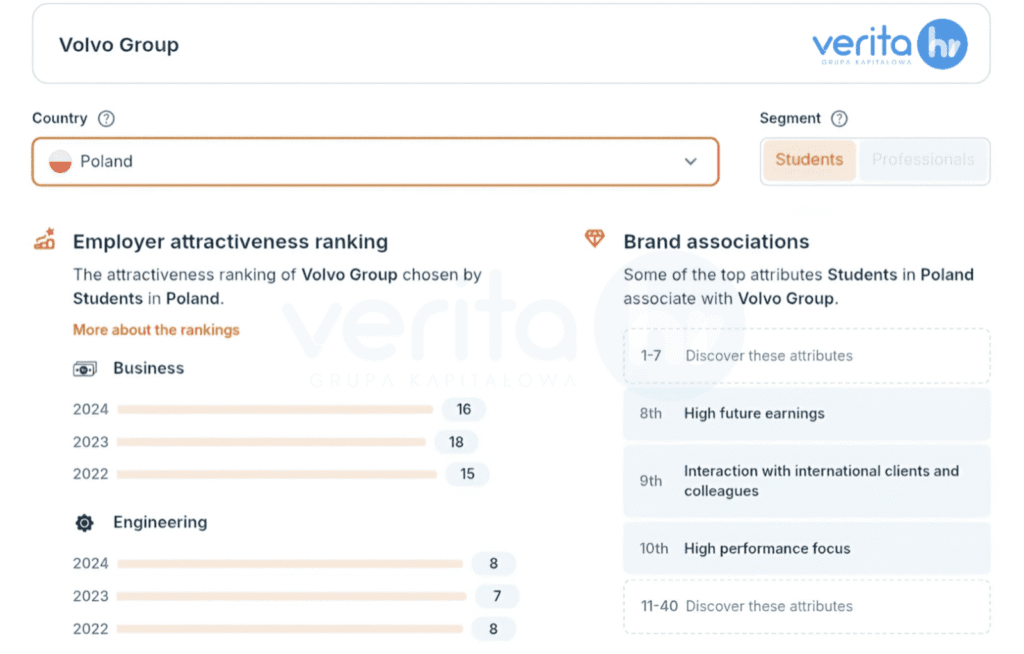Click the Engineering category gear icon
This screenshot has height=654, width=1024.
click(85, 523)
